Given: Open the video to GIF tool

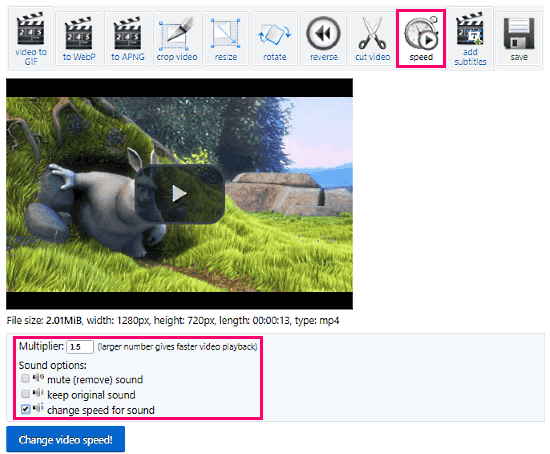Looking at the screenshot, I should coord(31,38).
